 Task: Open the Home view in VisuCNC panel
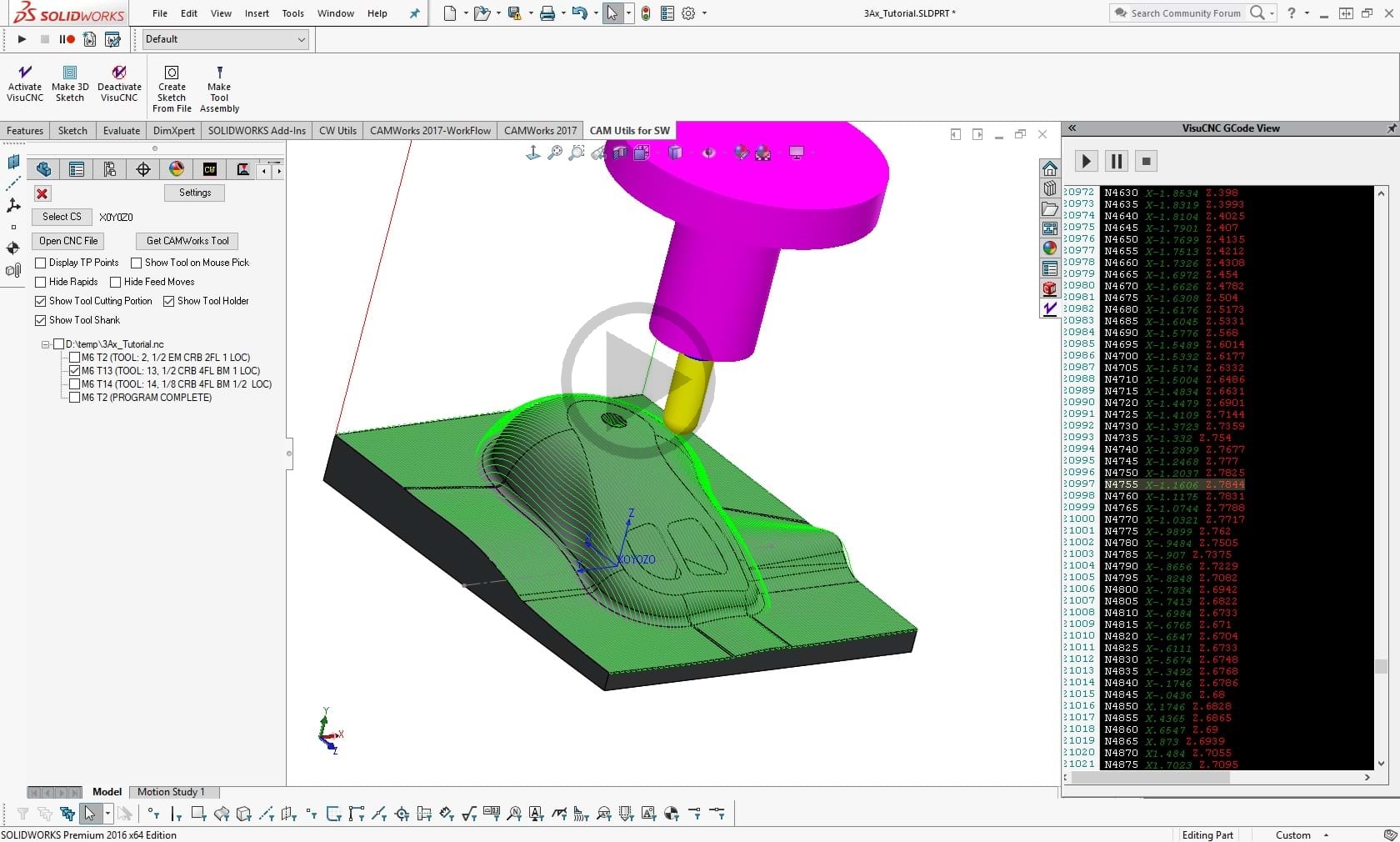(x=1049, y=168)
